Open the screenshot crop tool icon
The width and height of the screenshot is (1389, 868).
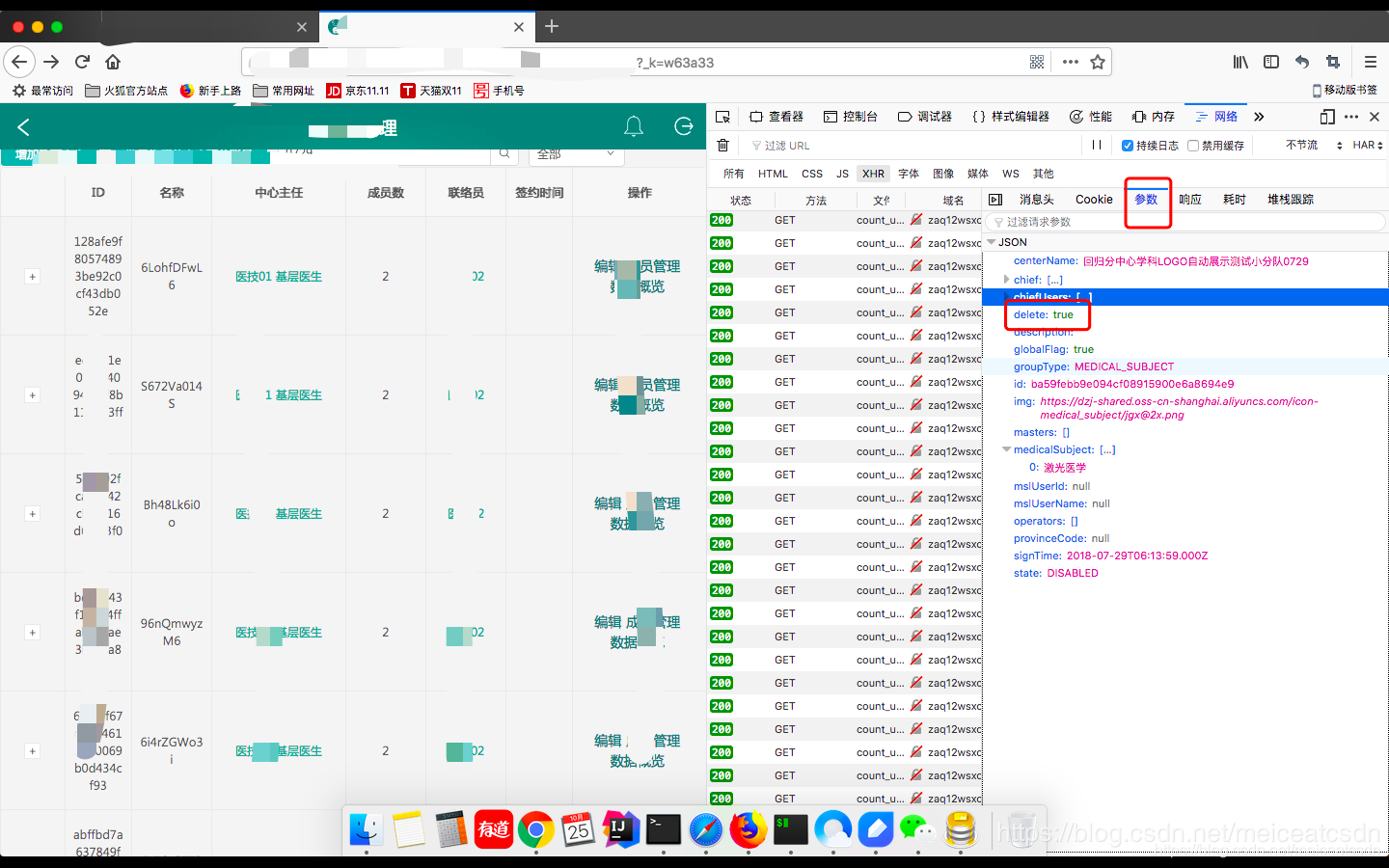pos(1333,62)
